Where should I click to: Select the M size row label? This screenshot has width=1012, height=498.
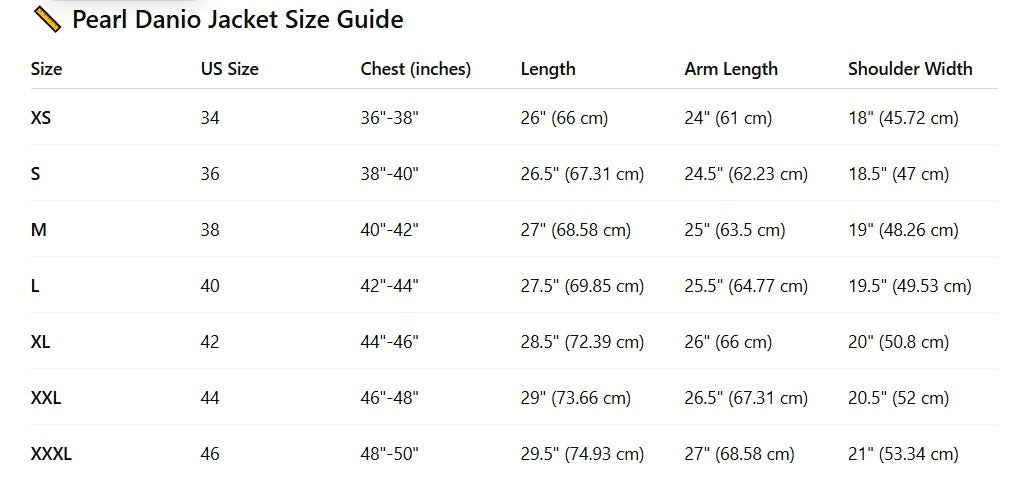(39, 230)
